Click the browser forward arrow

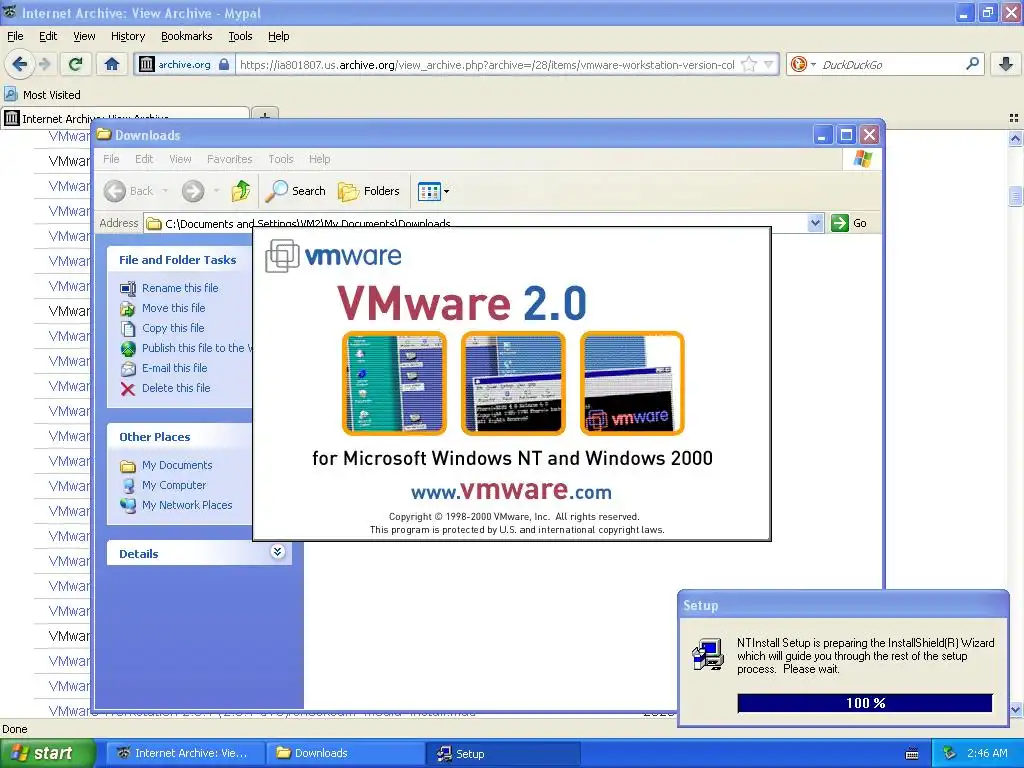click(x=44, y=64)
